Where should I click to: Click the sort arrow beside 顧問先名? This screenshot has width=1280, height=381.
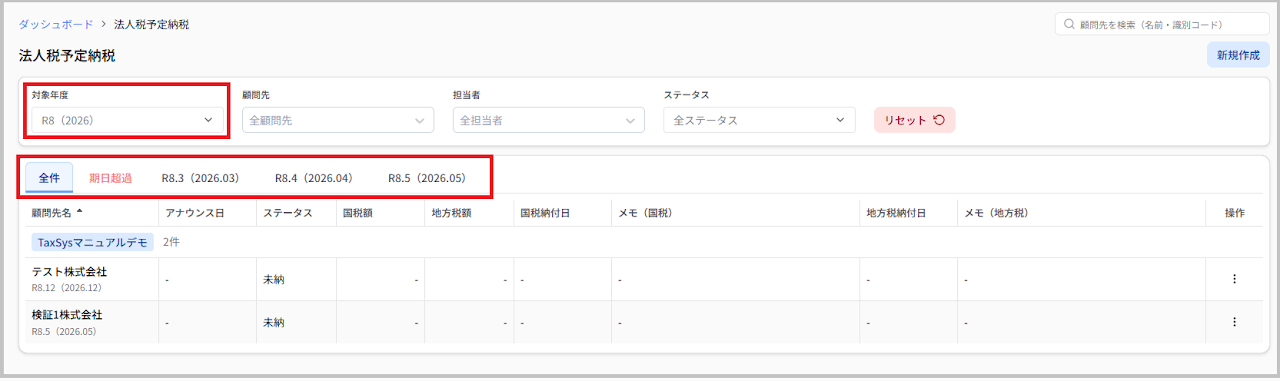coord(79,212)
